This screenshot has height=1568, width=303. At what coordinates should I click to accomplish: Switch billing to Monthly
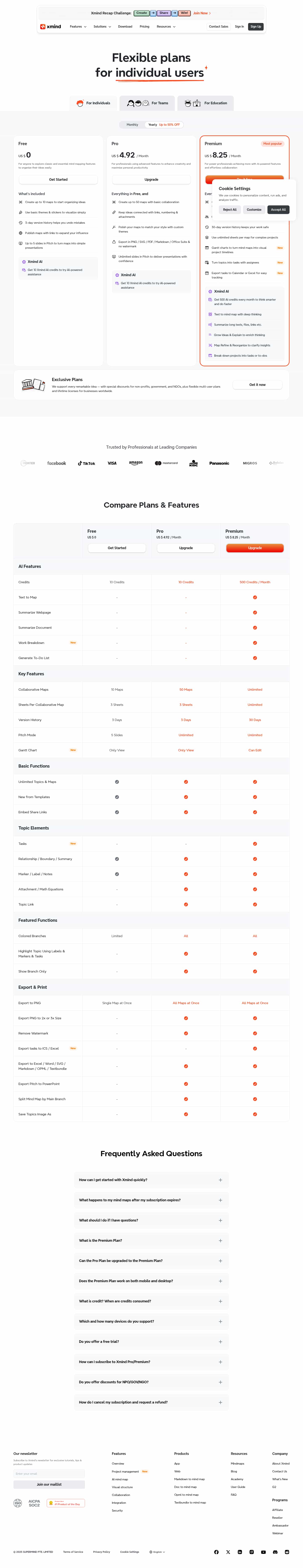coord(132,125)
